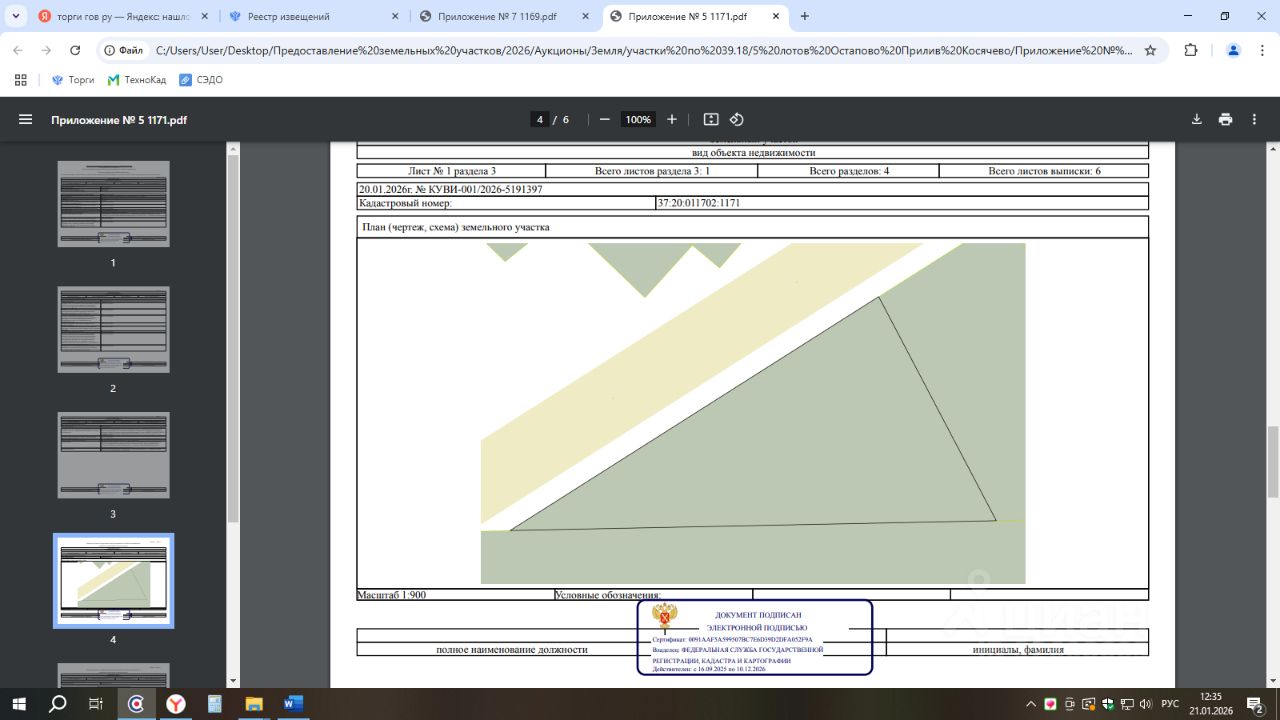Click the fit to page icon
This screenshot has width=1280, height=720.
(x=711, y=120)
